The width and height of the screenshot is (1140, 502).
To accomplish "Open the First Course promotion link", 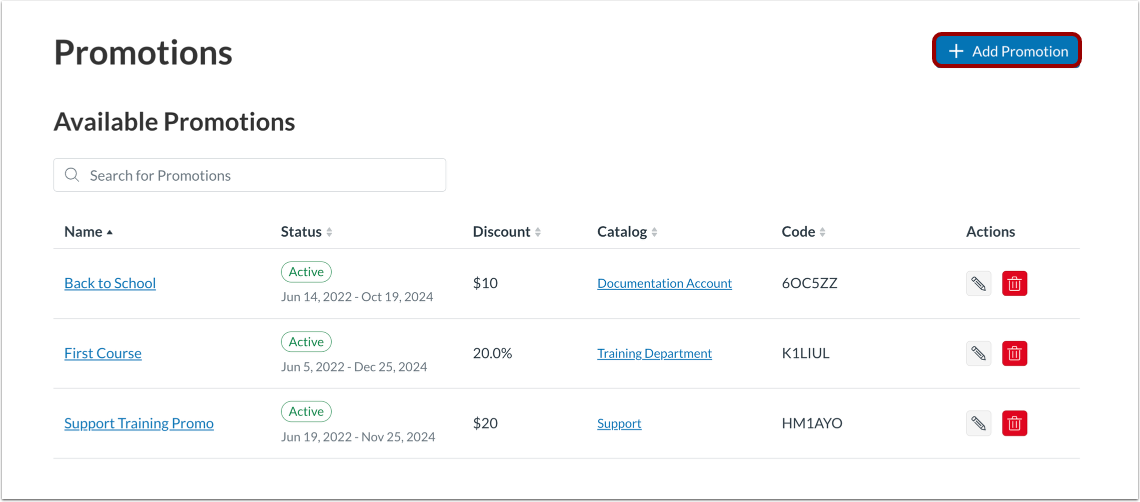I will pos(103,353).
